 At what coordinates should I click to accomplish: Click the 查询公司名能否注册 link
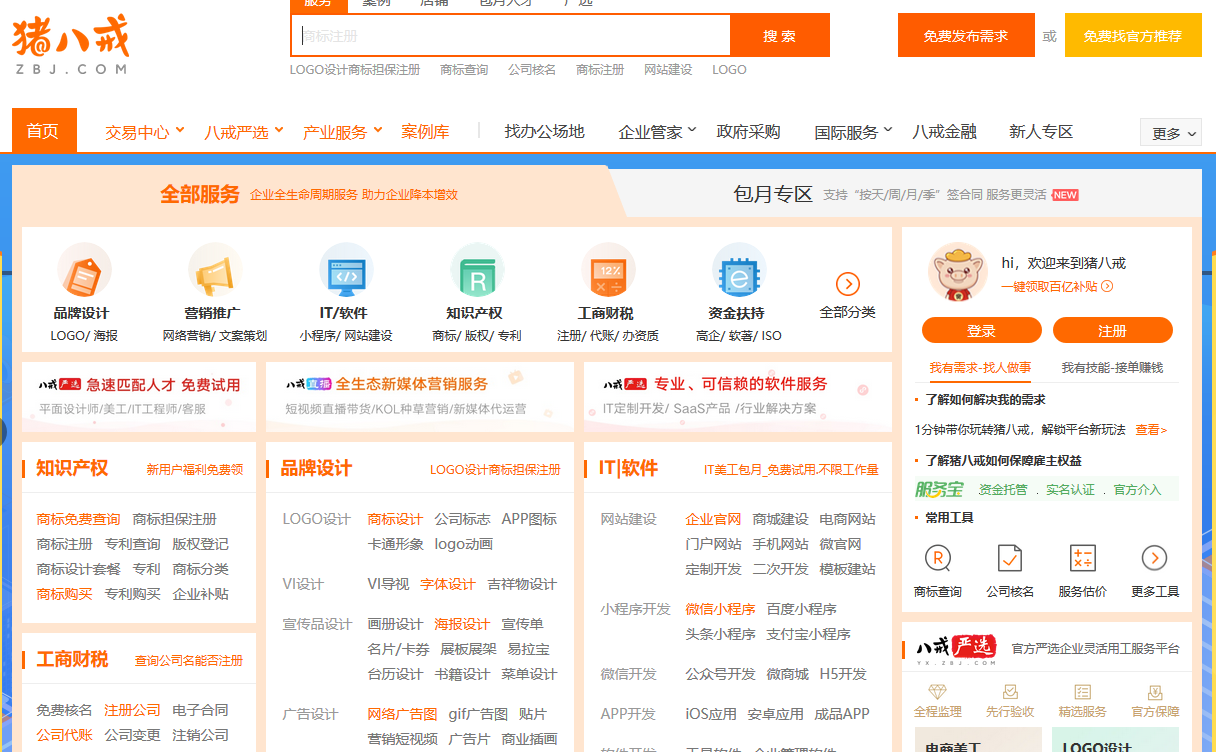pyautogui.click(x=189, y=661)
